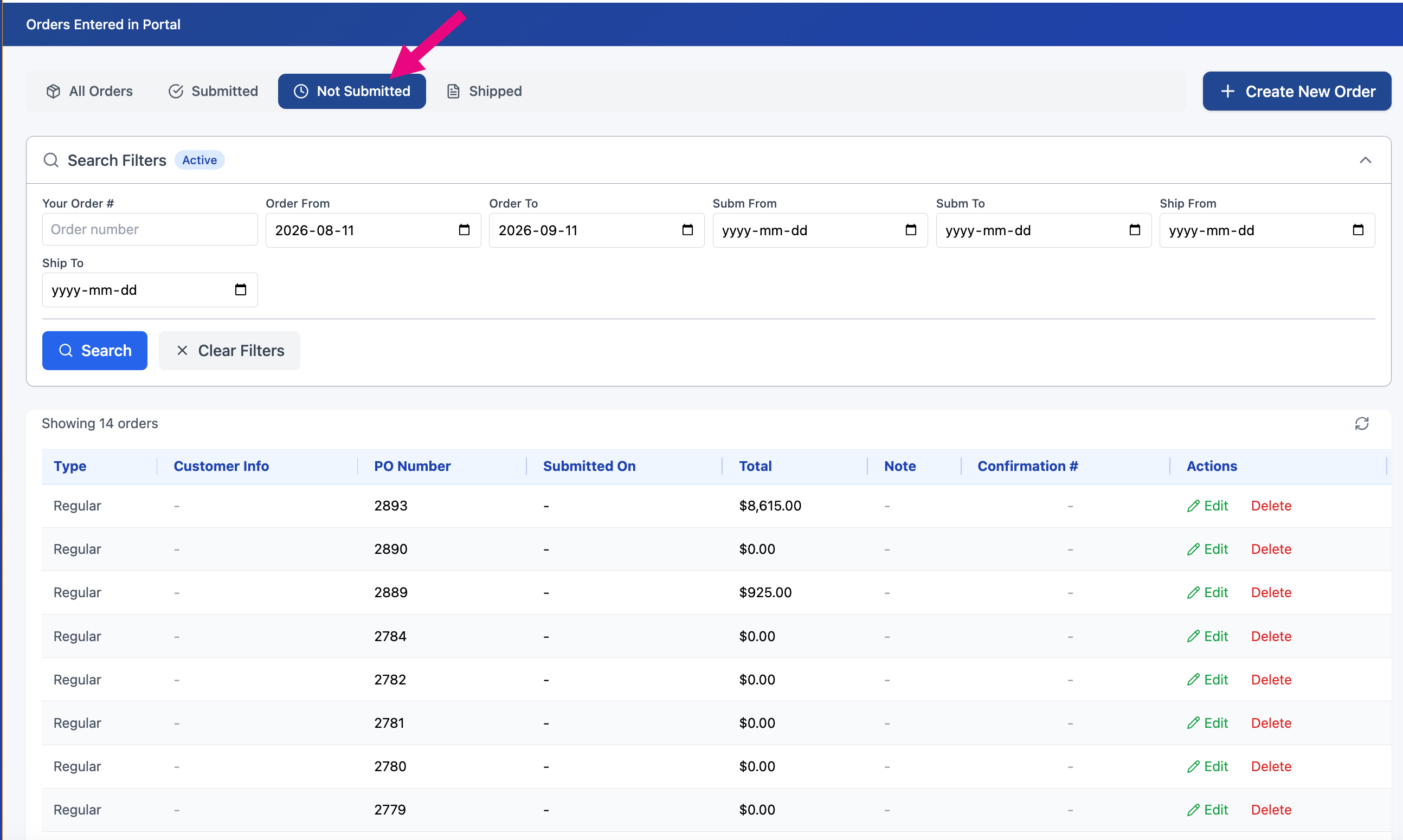The image size is (1403, 840).
Task: Click the Customer Info column header
Action: tap(221, 466)
